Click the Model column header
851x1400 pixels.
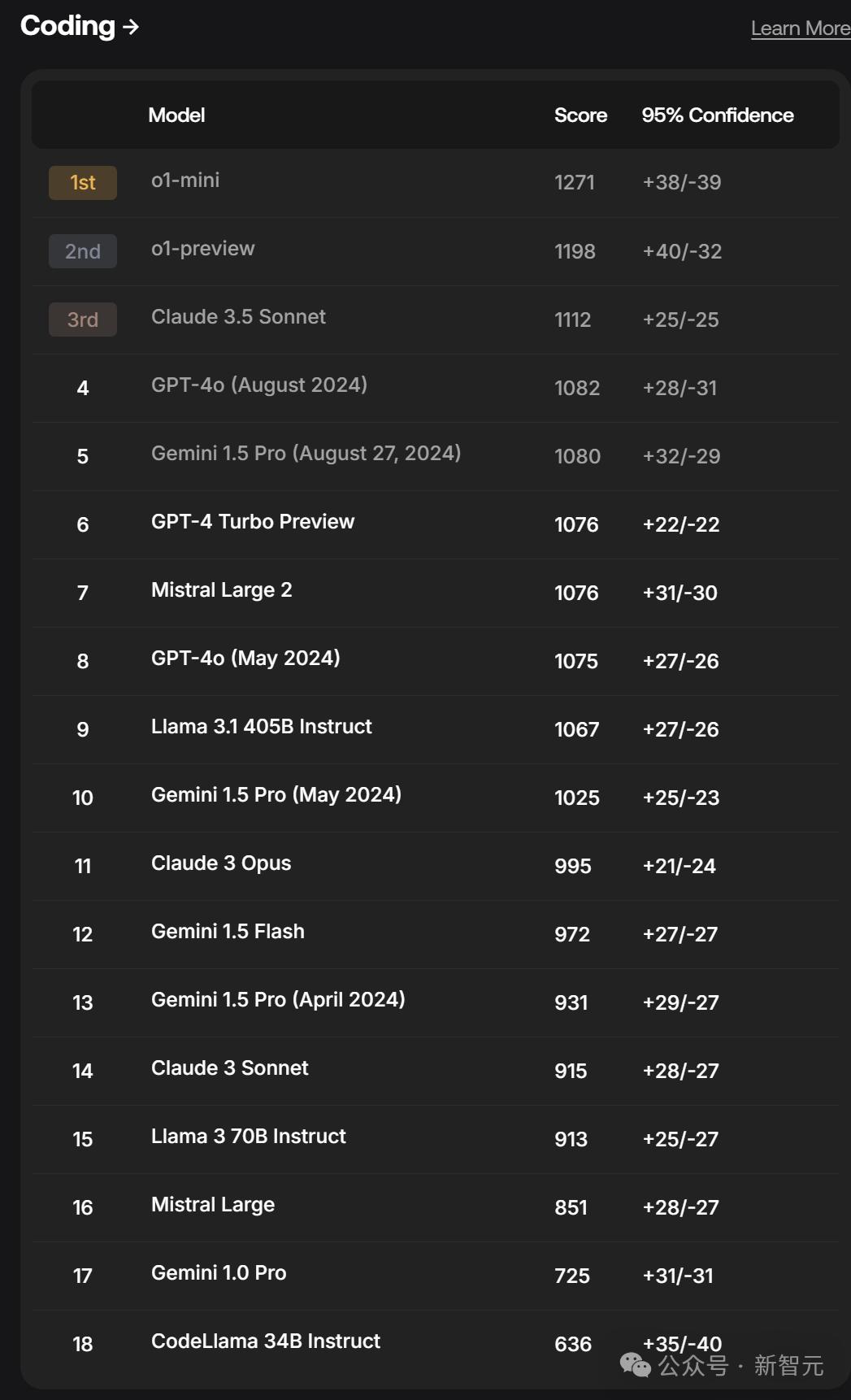pyautogui.click(x=176, y=115)
